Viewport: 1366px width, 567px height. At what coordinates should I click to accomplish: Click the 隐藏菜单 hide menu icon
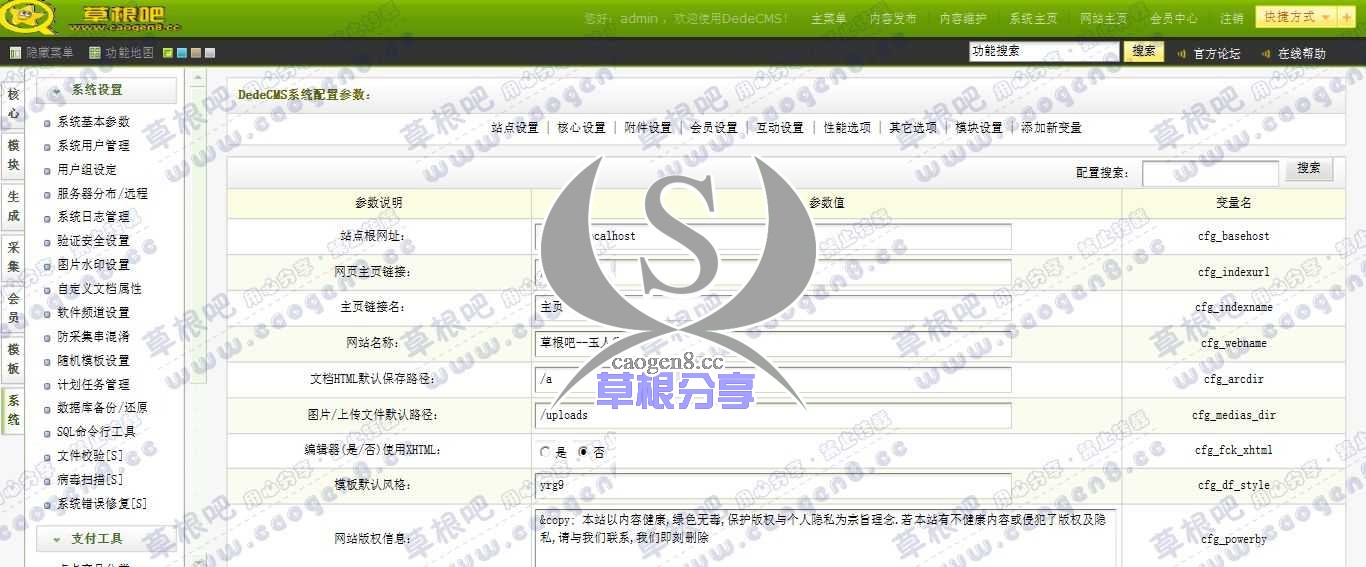coord(15,53)
